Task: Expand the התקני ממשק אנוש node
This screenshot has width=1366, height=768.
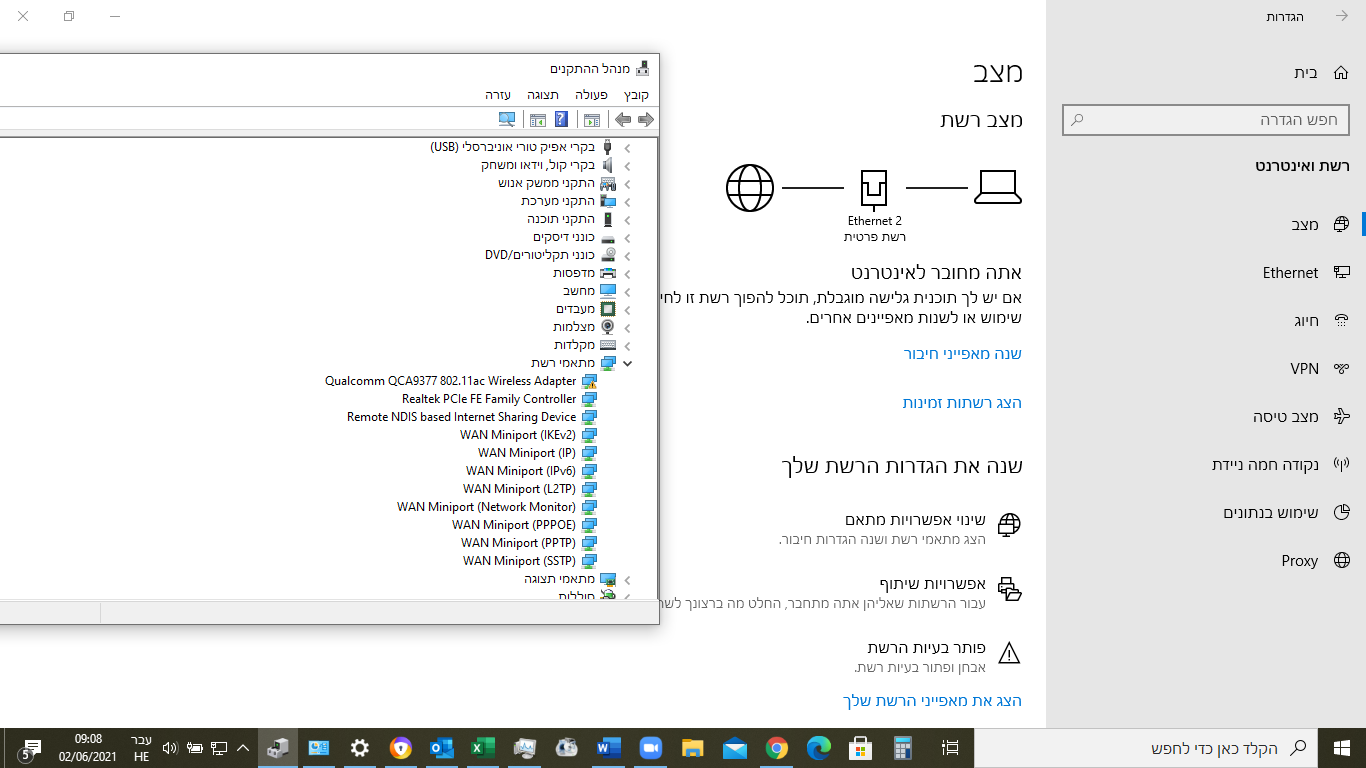Action: pos(628,183)
